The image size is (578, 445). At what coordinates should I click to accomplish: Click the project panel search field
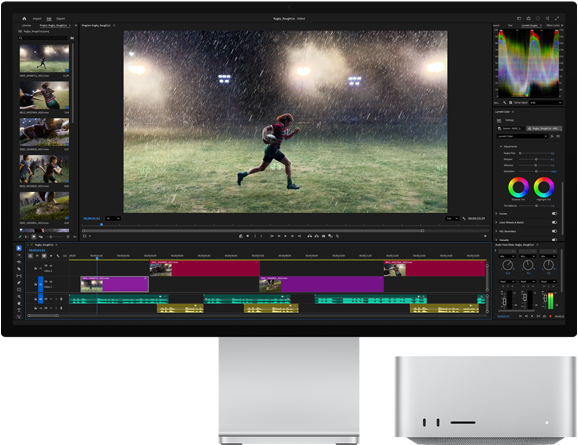click(x=43, y=38)
